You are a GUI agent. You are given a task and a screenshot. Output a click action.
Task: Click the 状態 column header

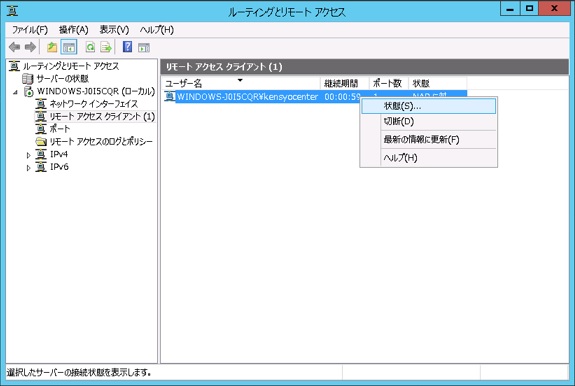coord(437,84)
